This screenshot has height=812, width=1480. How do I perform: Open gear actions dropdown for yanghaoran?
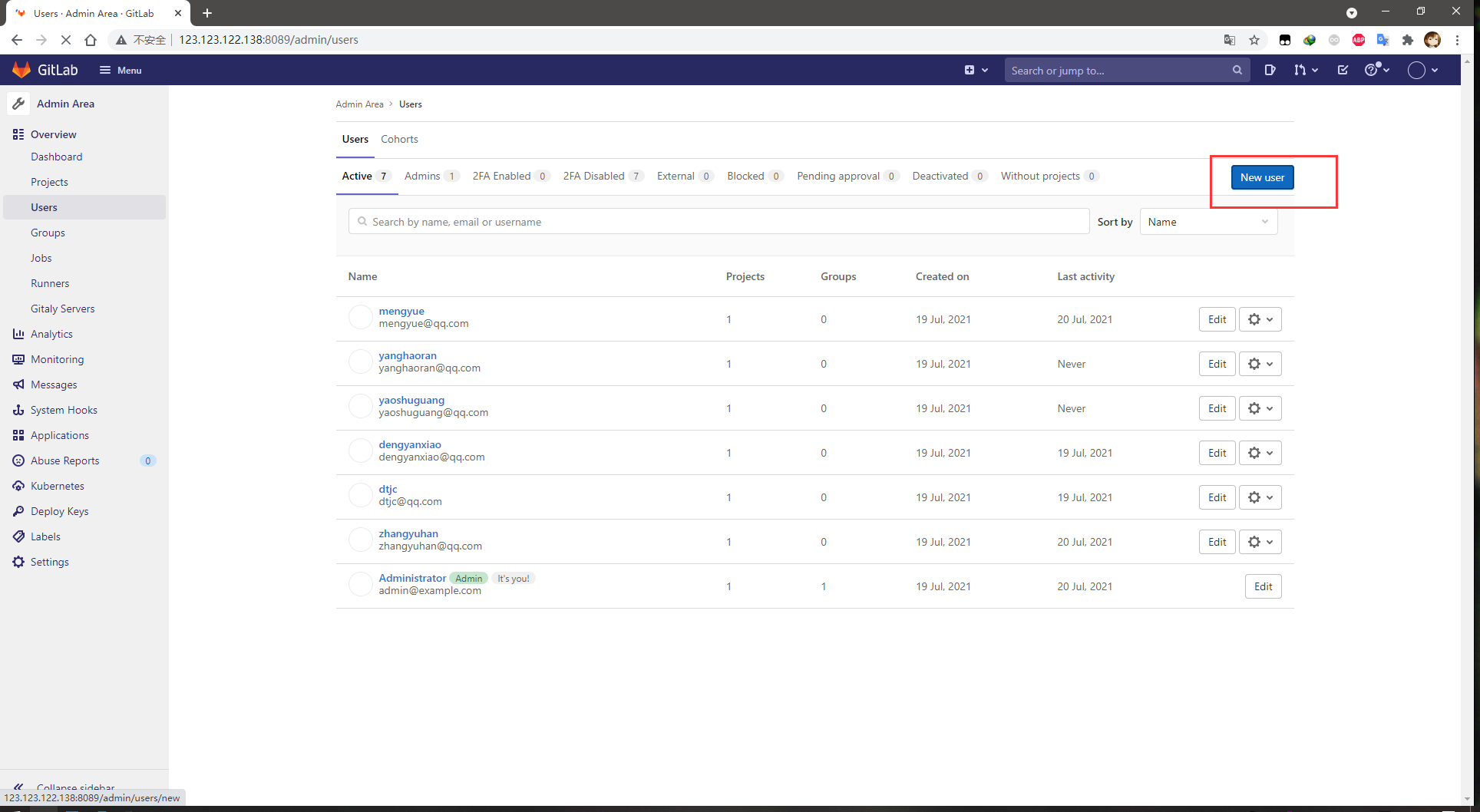point(1260,364)
